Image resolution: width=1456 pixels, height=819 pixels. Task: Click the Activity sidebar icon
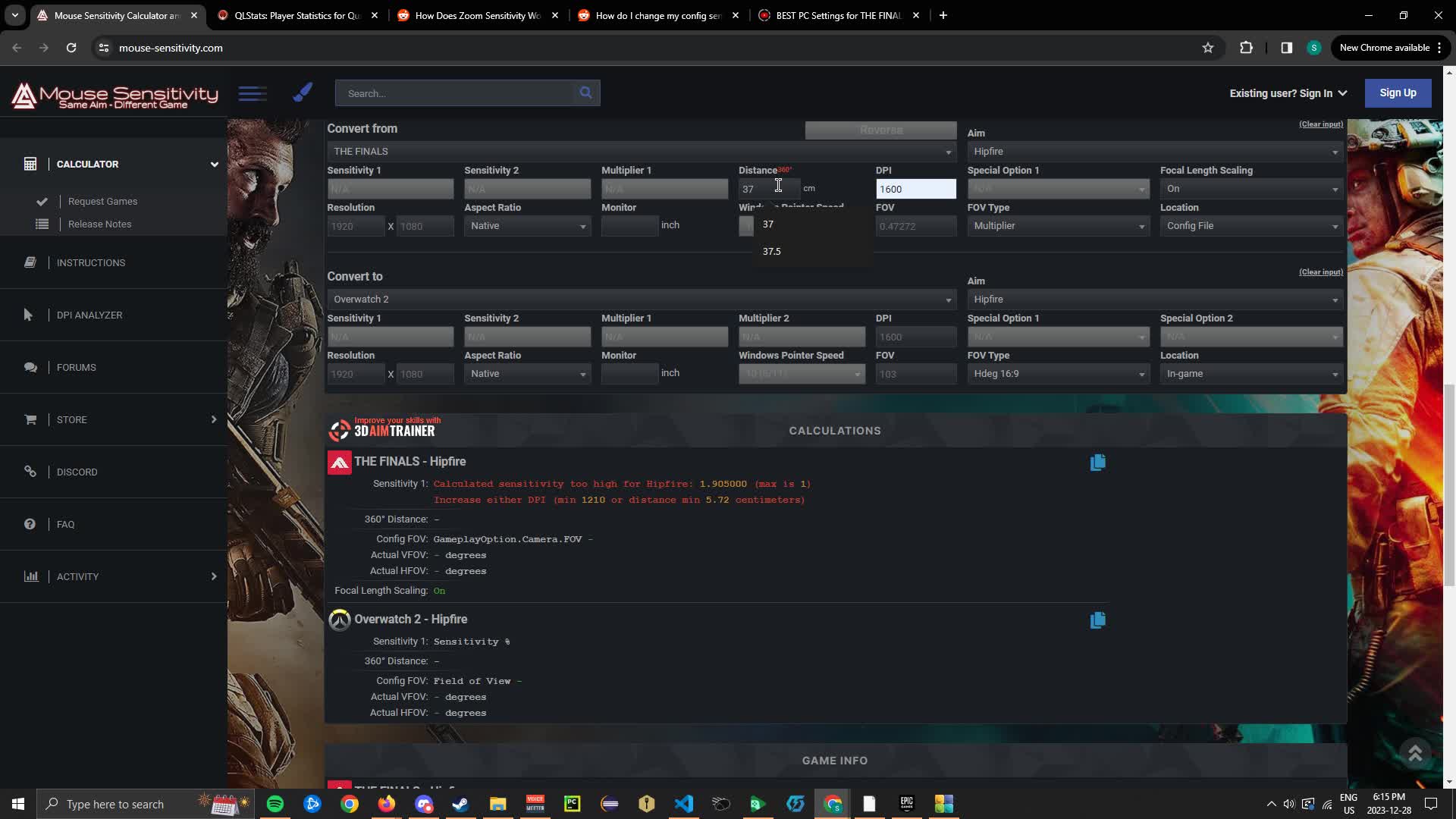(31, 576)
